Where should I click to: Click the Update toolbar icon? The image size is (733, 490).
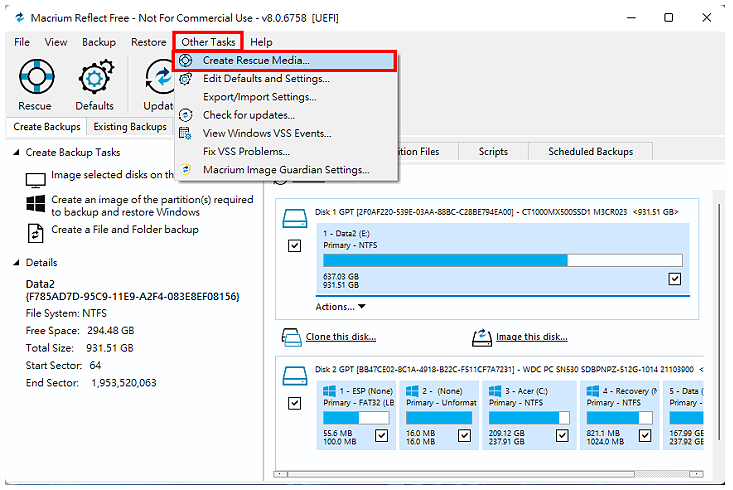(160, 77)
